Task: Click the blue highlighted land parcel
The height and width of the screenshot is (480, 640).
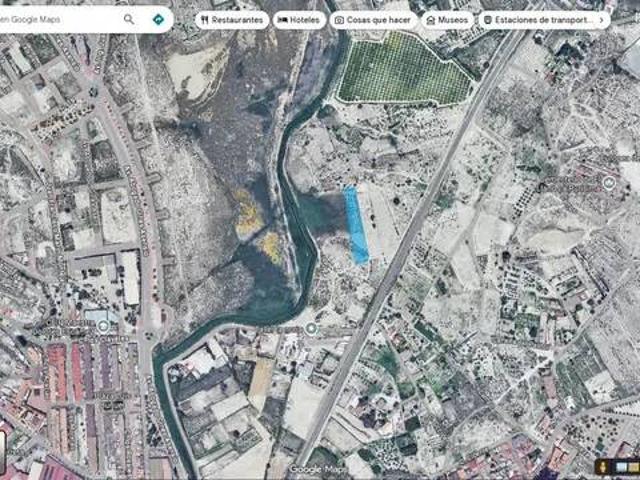Action: (356, 225)
